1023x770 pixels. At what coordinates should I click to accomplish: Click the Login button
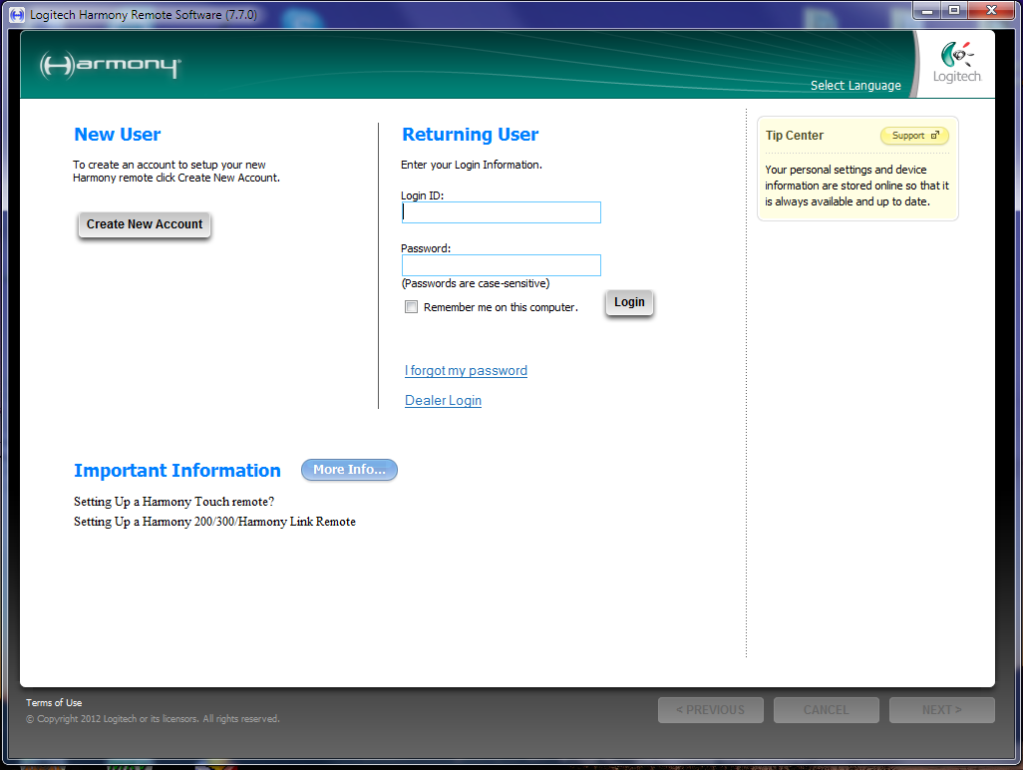[629, 302]
